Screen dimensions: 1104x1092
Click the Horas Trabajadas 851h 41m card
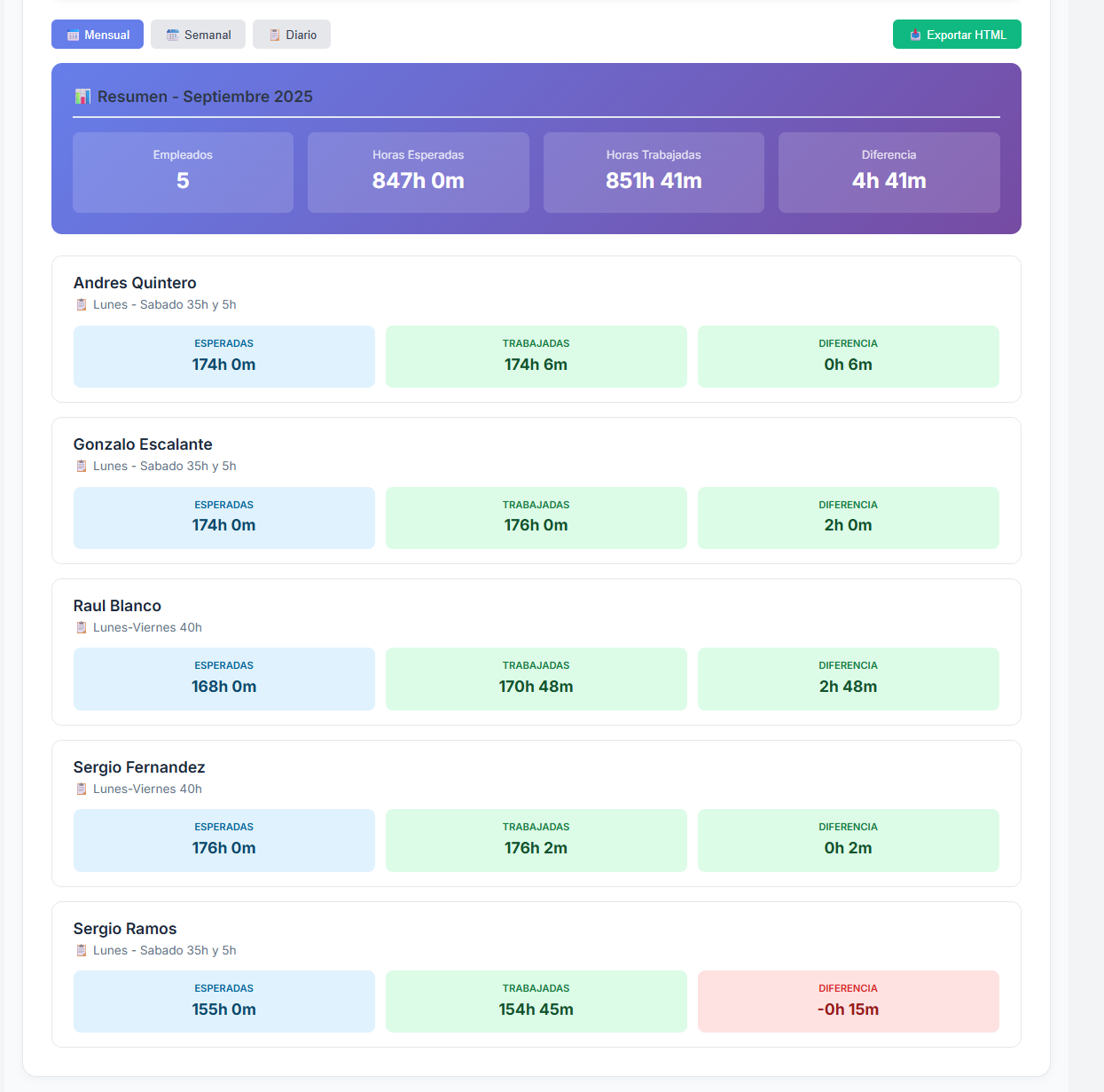click(x=654, y=172)
